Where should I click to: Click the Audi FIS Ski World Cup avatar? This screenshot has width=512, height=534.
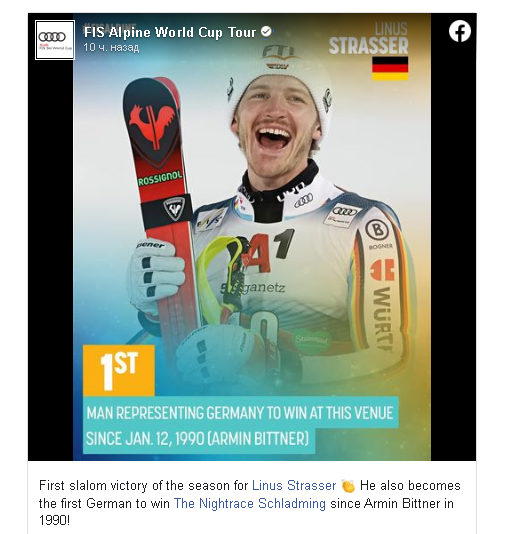tap(55, 40)
